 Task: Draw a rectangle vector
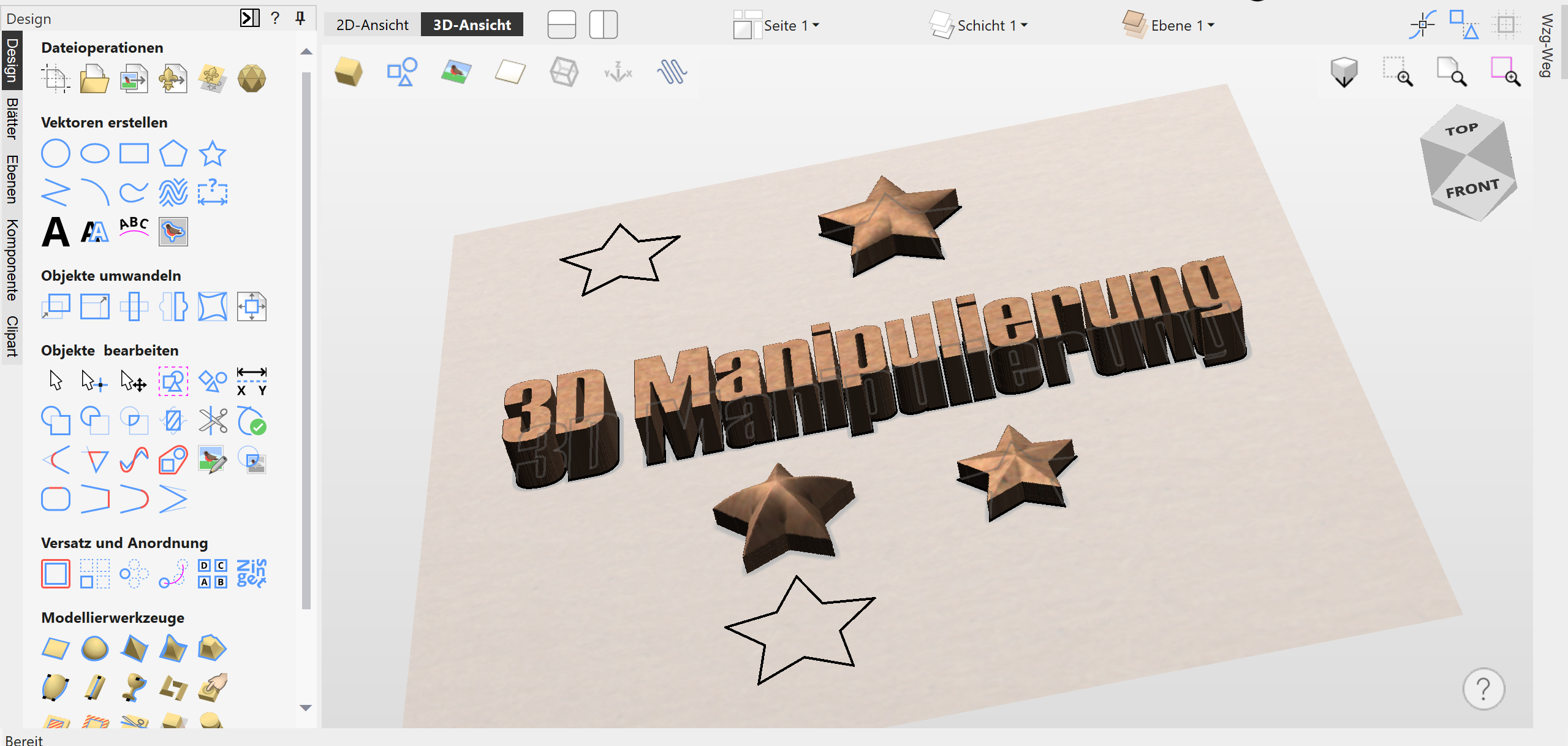tap(134, 153)
